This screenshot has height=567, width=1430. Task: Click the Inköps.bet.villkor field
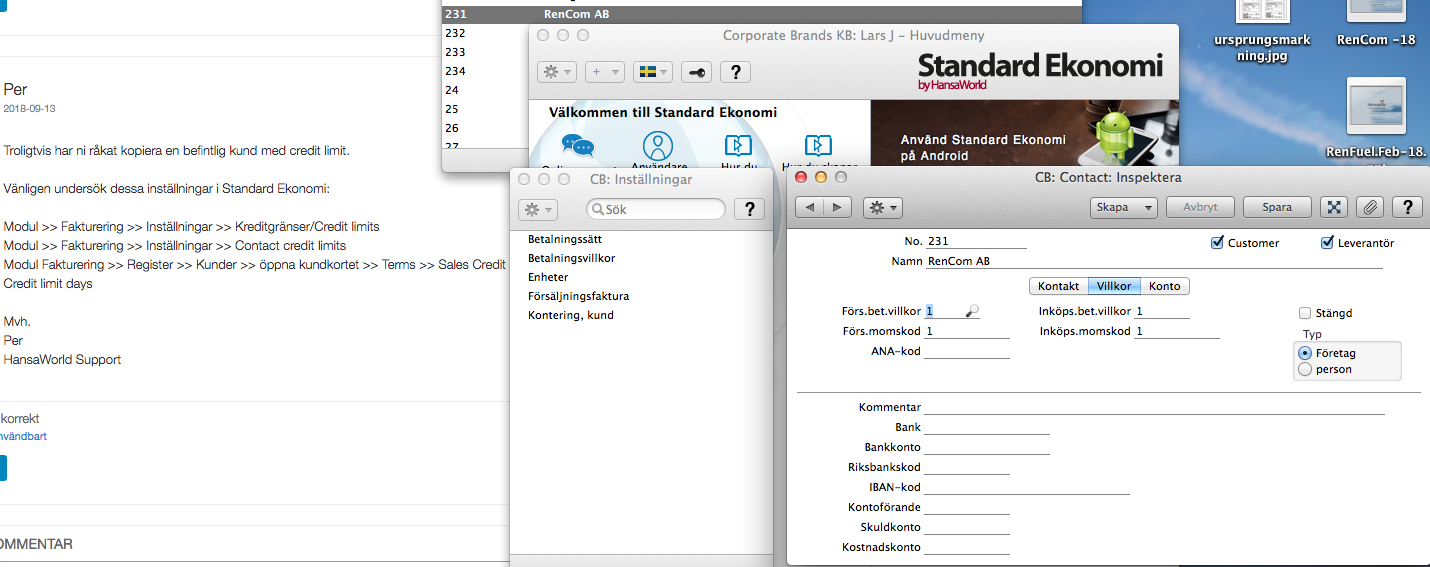click(1162, 311)
